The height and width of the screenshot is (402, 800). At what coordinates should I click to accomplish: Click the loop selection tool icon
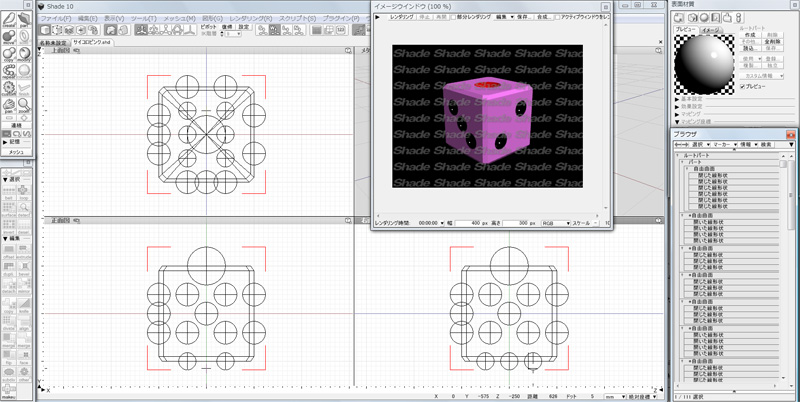click(x=24, y=192)
